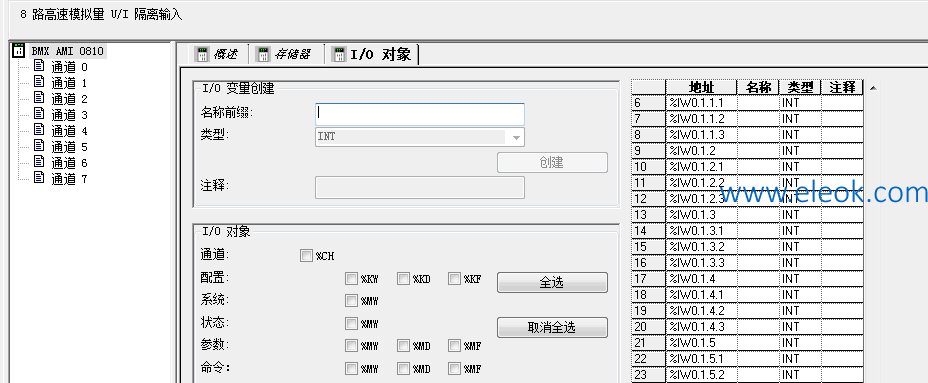The width and height of the screenshot is (928, 383).
Task: Select address cell %IW0.1.4.1
Action: pos(701,295)
